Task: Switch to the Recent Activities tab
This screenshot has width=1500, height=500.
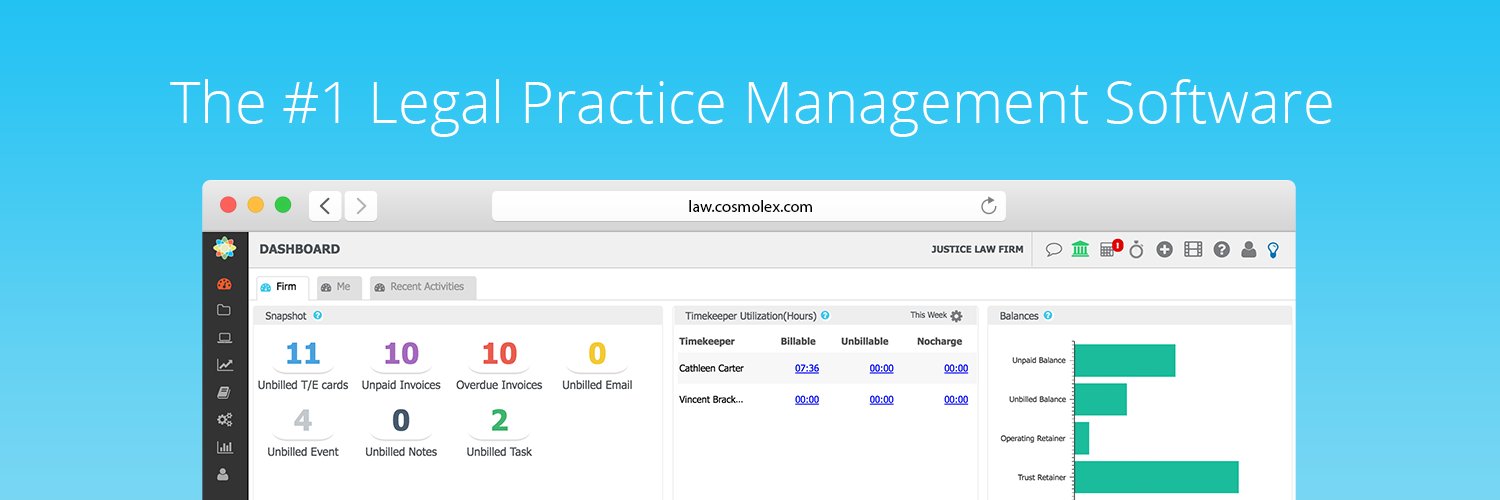Action: click(422, 287)
